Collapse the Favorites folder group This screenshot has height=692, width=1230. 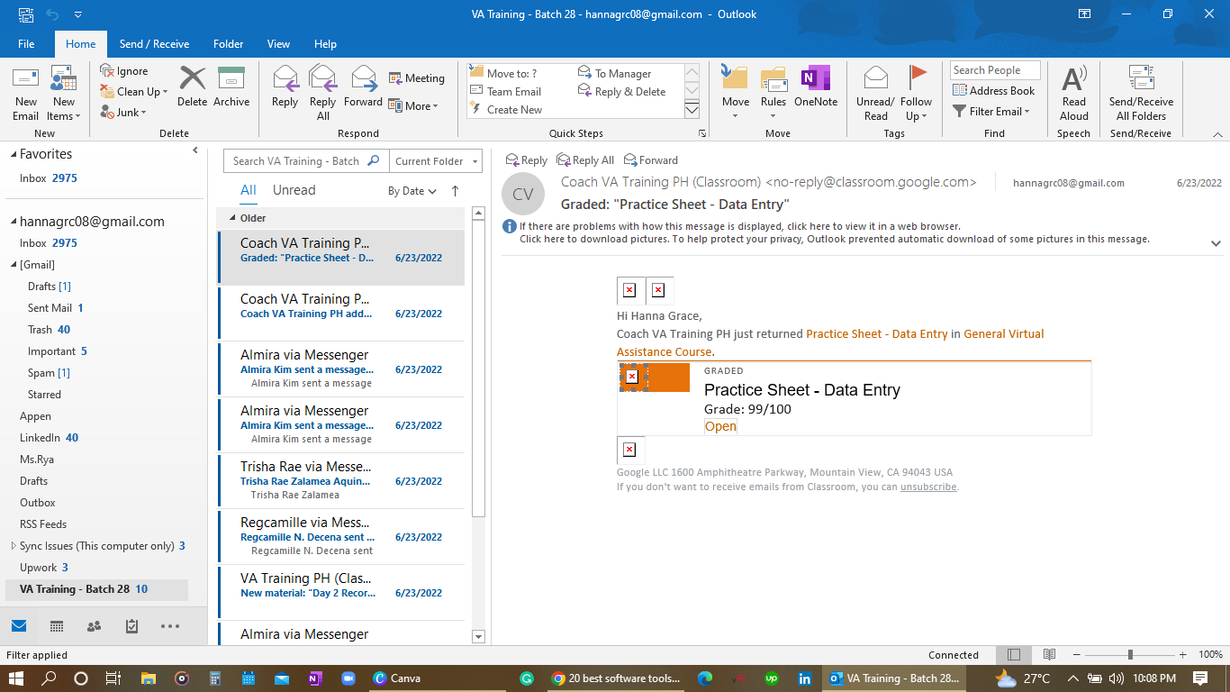click(14, 155)
